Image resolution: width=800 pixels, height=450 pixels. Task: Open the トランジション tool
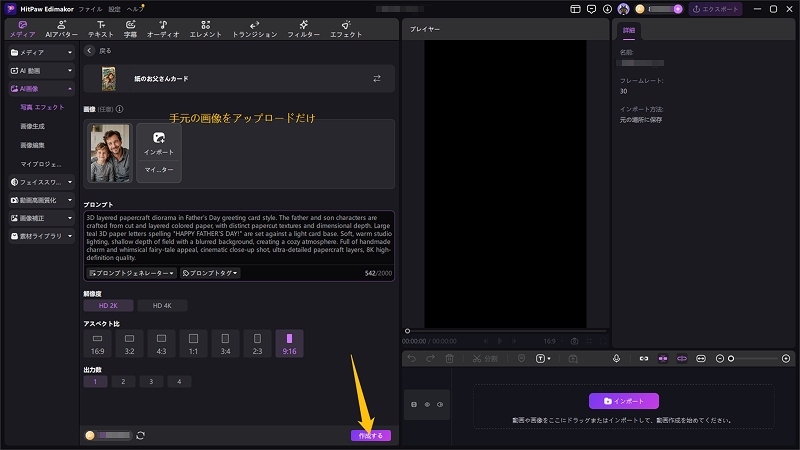pyautogui.click(x=255, y=29)
